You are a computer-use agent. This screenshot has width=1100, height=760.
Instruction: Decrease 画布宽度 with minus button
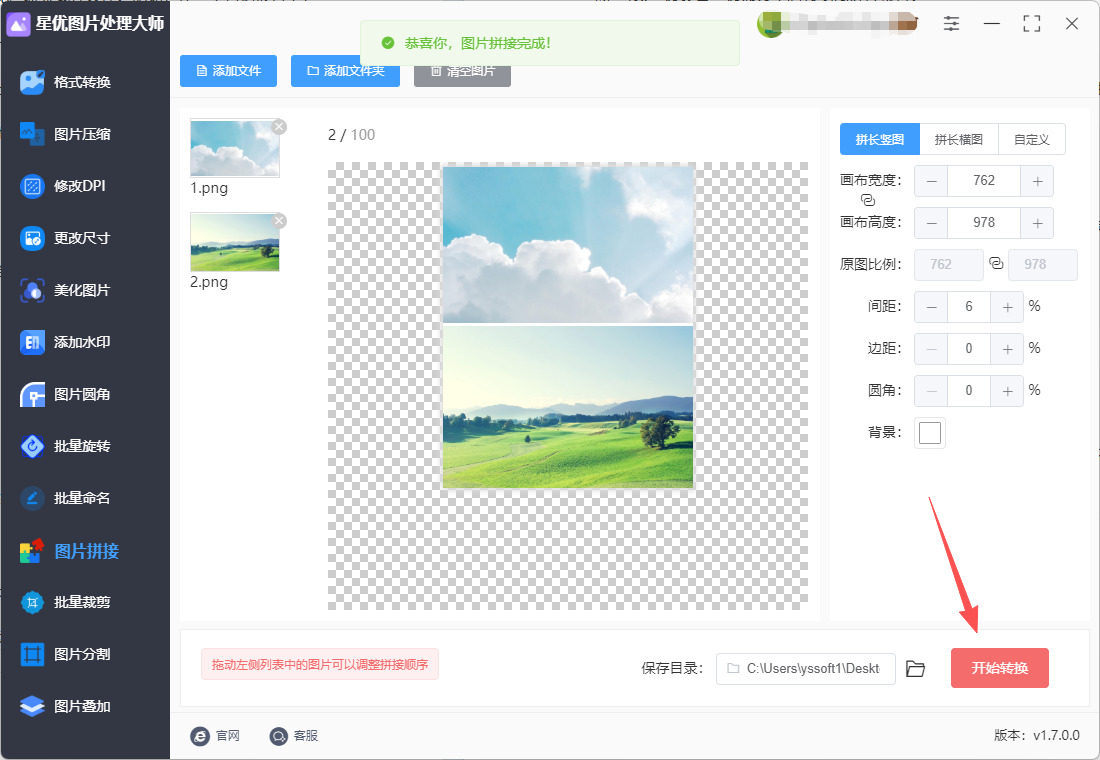(x=932, y=181)
